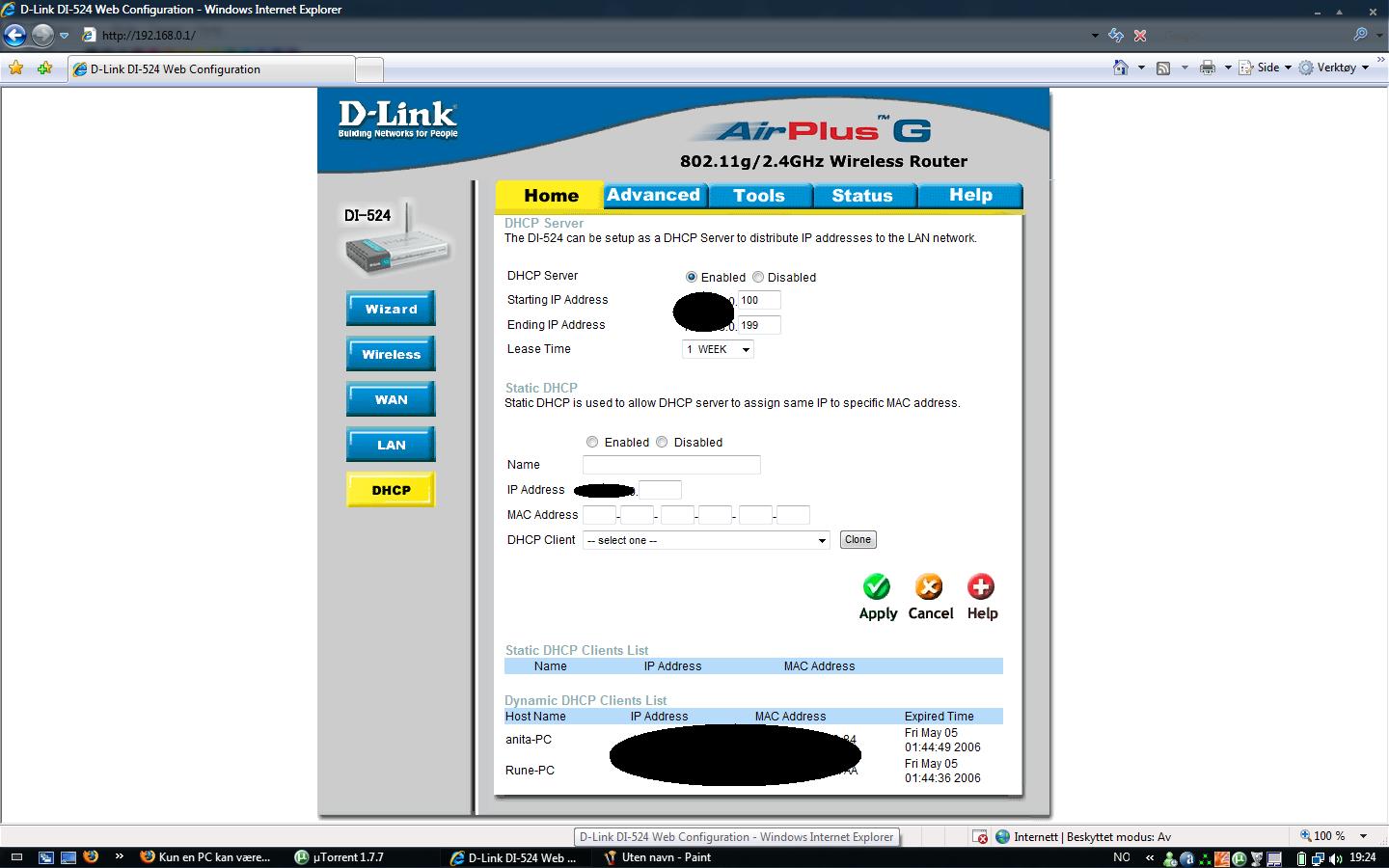1389x868 pixels.
Task: Click the green Apply checkmark icon
Action: click(877, 586)
